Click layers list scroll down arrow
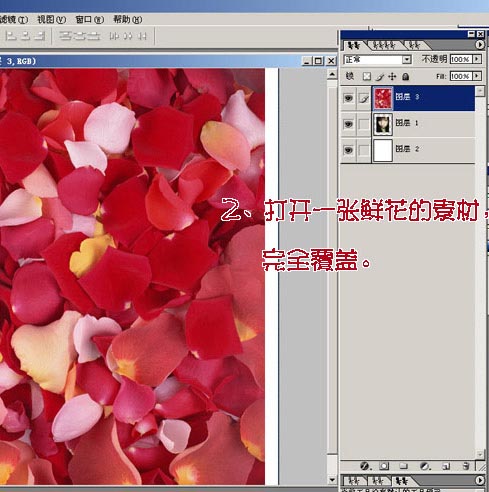The image size is (489, 492). coord(480,454)
